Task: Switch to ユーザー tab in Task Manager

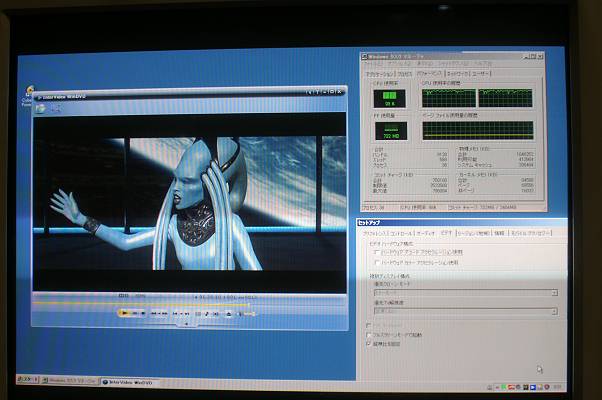Action: 480,74
